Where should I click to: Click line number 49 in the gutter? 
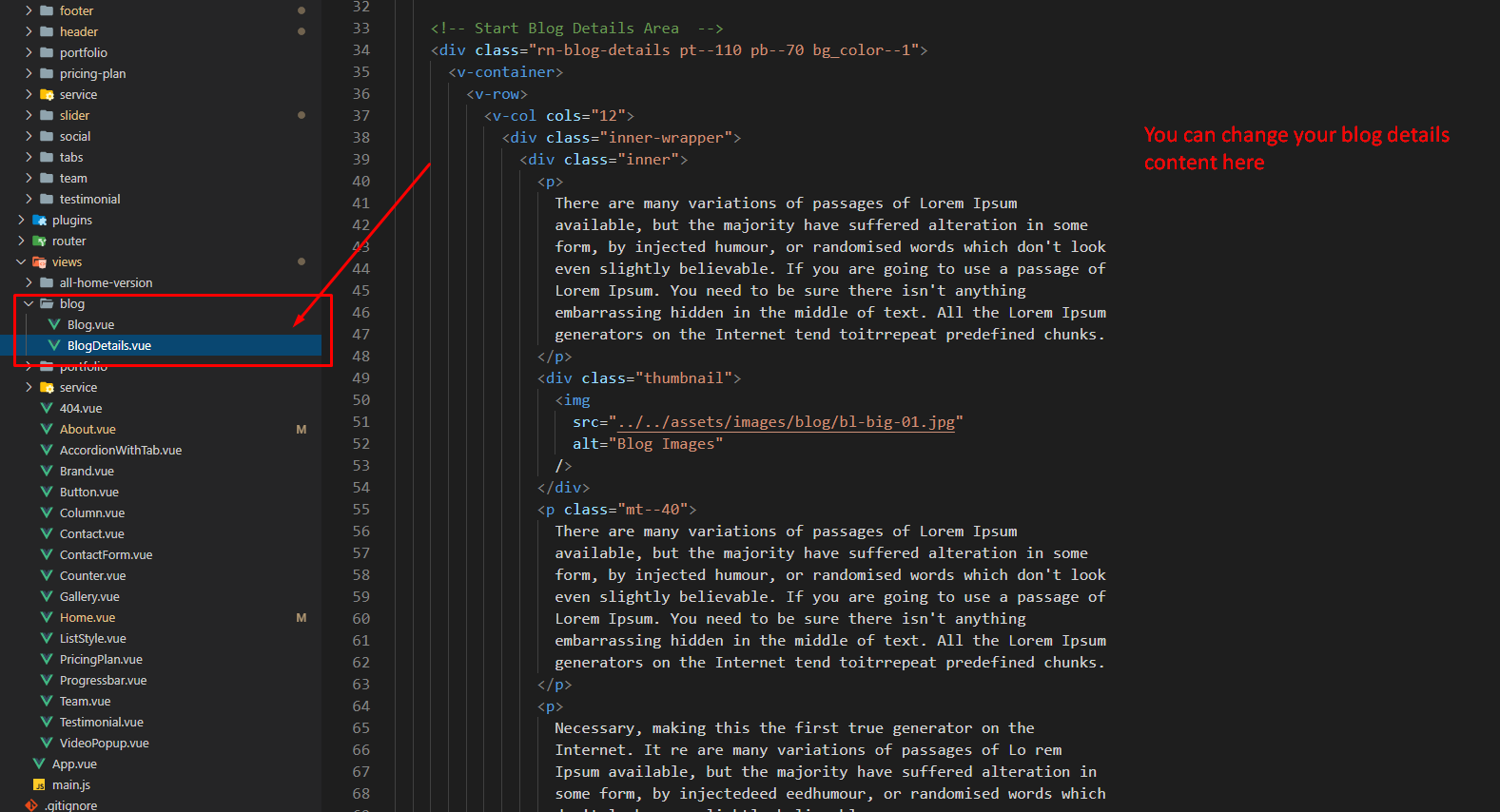(x=360, y=378)
